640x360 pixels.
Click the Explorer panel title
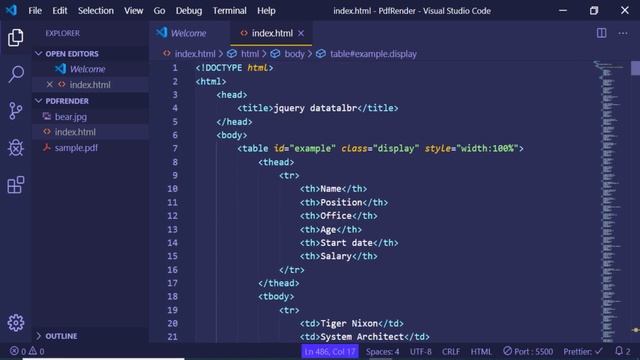pos(62,33)
